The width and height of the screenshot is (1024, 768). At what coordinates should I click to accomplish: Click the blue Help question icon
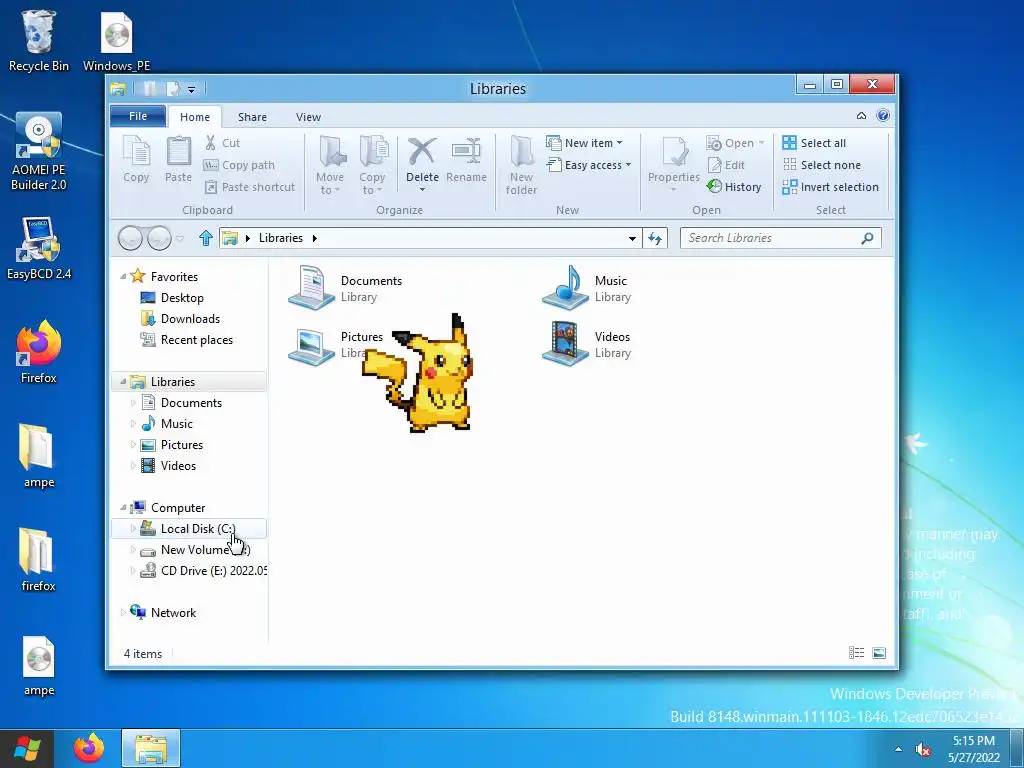pos(883,116)
